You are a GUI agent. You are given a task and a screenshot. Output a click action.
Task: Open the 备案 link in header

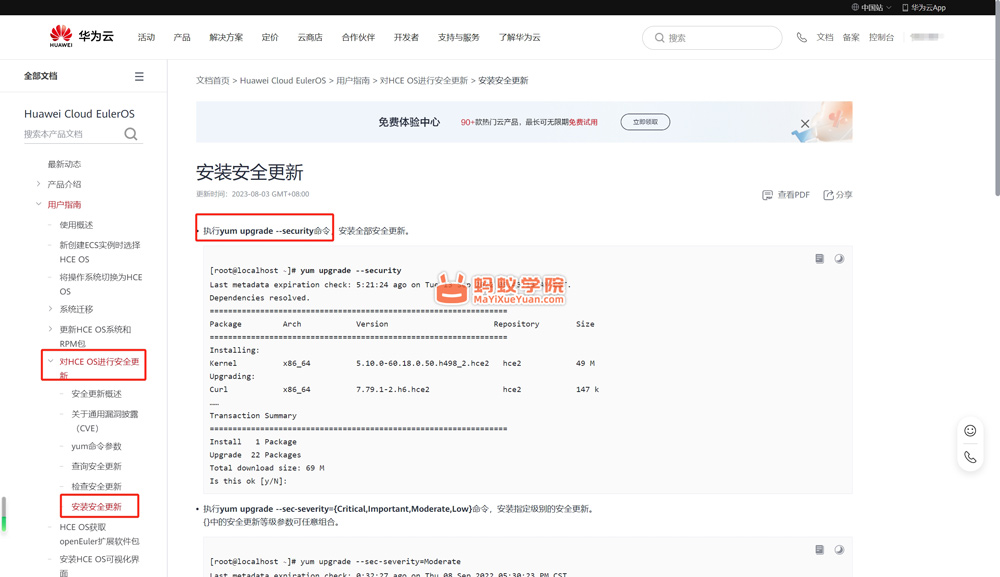(x=851, y=38)
